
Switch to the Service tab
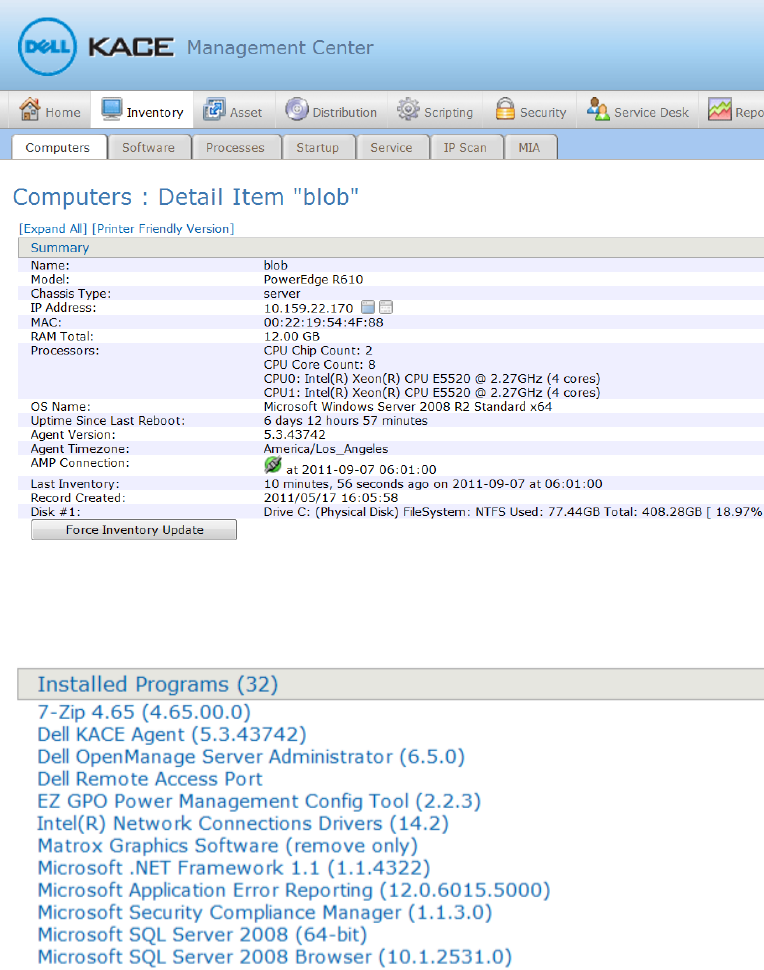391,147
